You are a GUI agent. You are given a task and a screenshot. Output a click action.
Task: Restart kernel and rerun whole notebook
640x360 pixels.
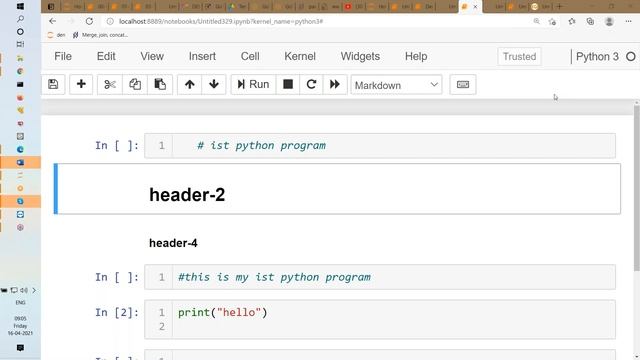(x=335, y=84)
